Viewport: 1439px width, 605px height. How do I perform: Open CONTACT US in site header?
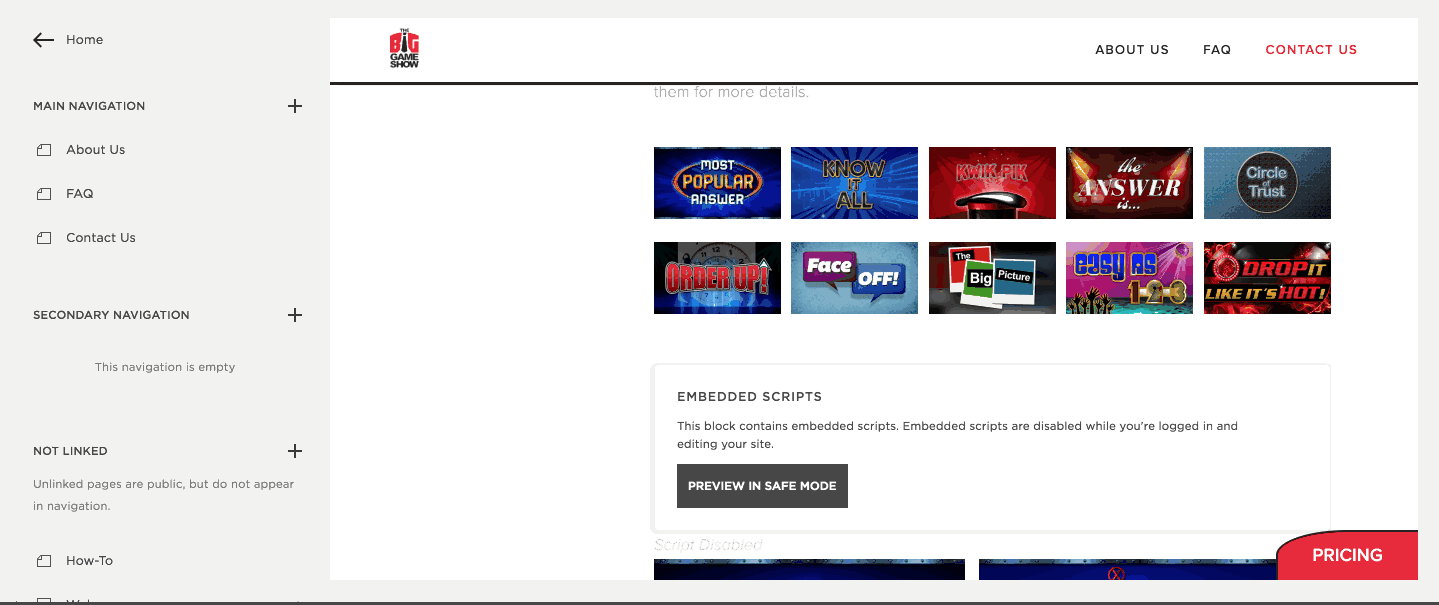point(1311,49)
